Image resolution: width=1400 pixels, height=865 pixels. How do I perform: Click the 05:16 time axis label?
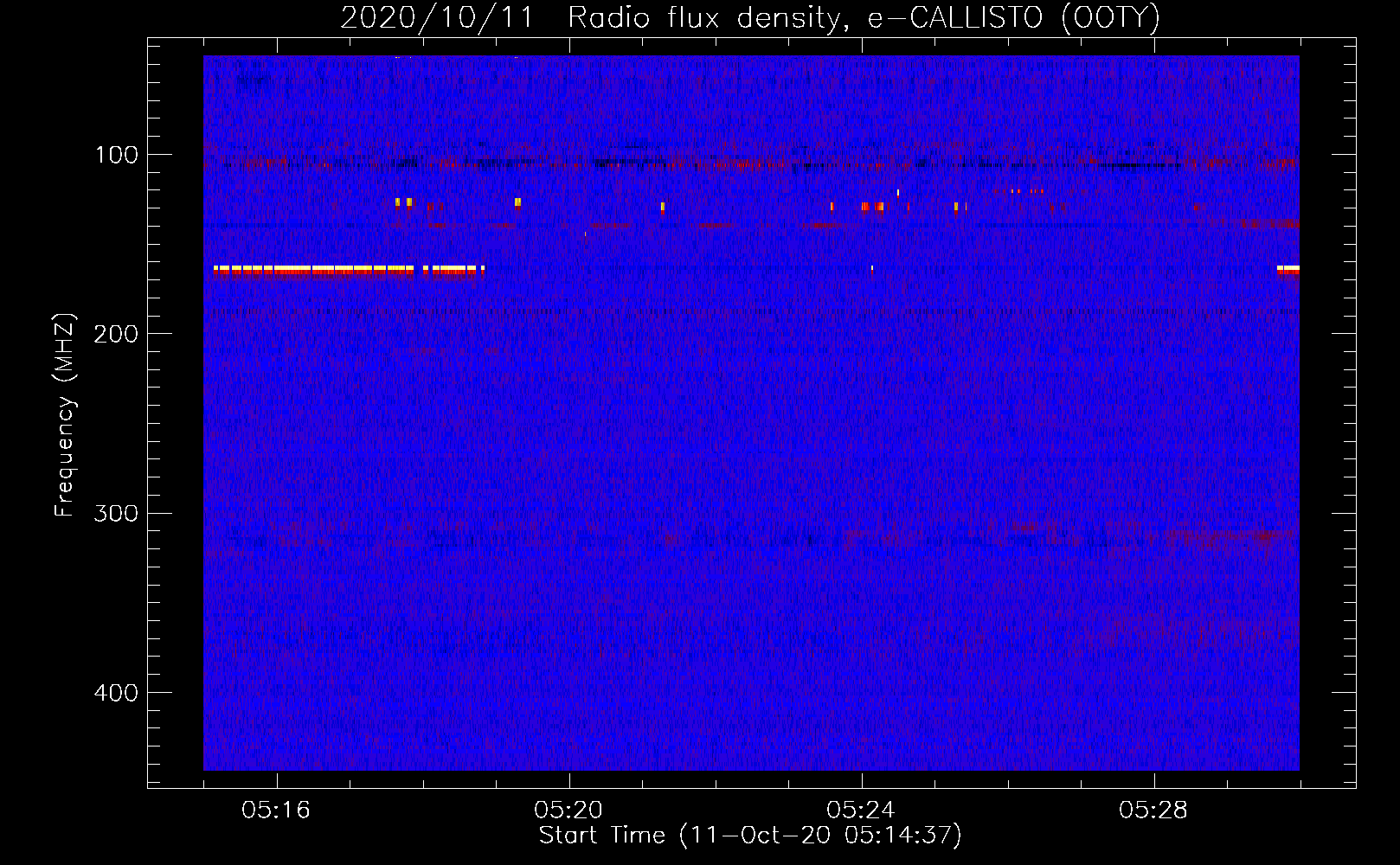pyautogui.click(x=276, y=811)
